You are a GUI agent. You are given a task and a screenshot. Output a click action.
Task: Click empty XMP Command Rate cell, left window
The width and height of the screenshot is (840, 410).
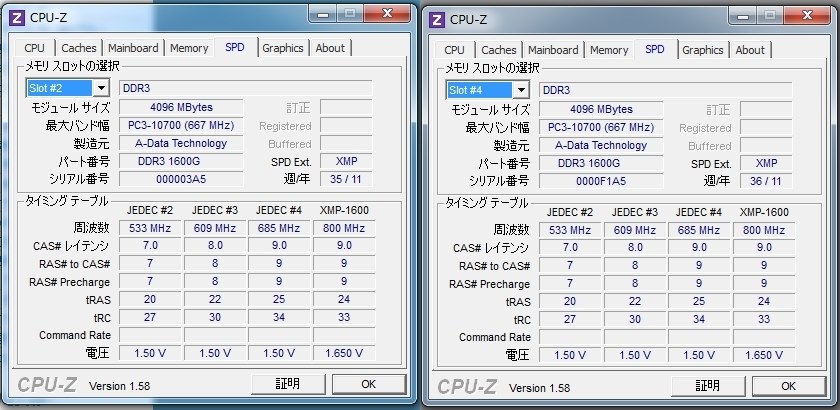click(x=344, y=336)
